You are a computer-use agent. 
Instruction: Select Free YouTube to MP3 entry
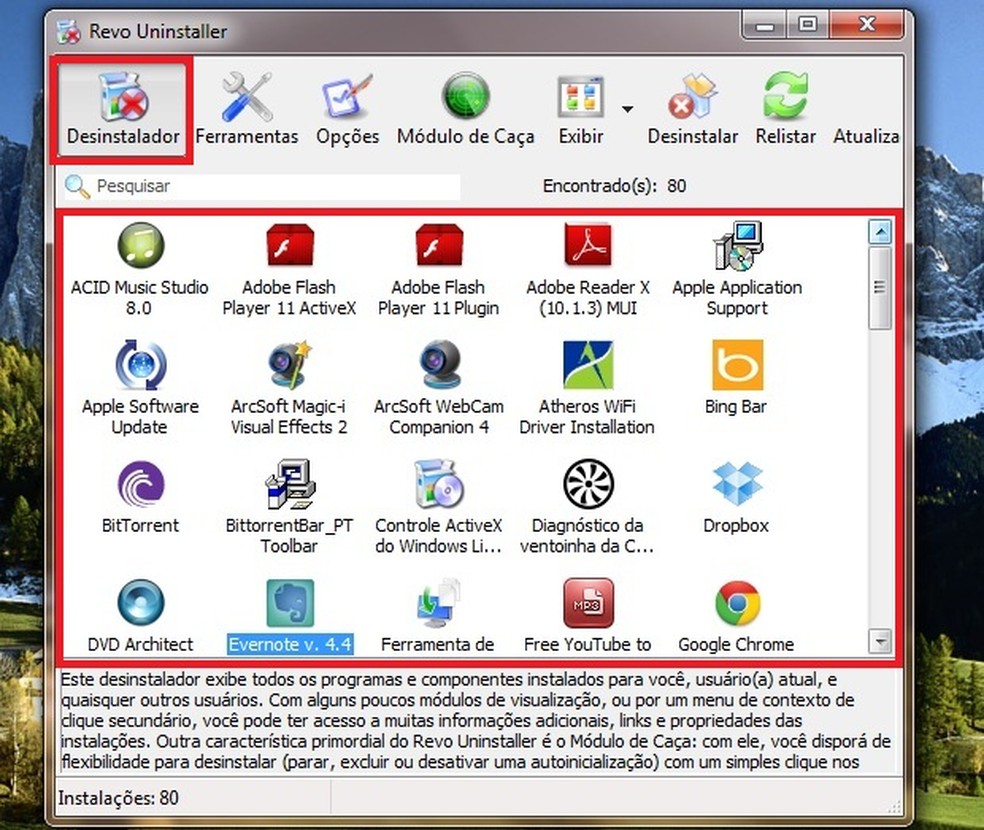[588, 616]
